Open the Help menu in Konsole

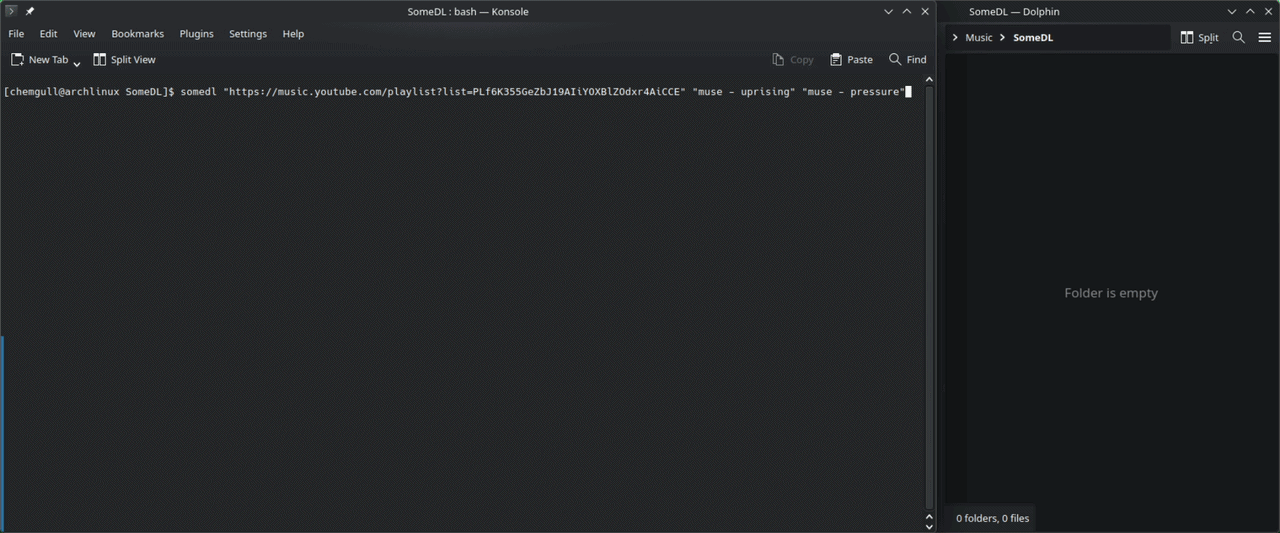pos(293,34)
